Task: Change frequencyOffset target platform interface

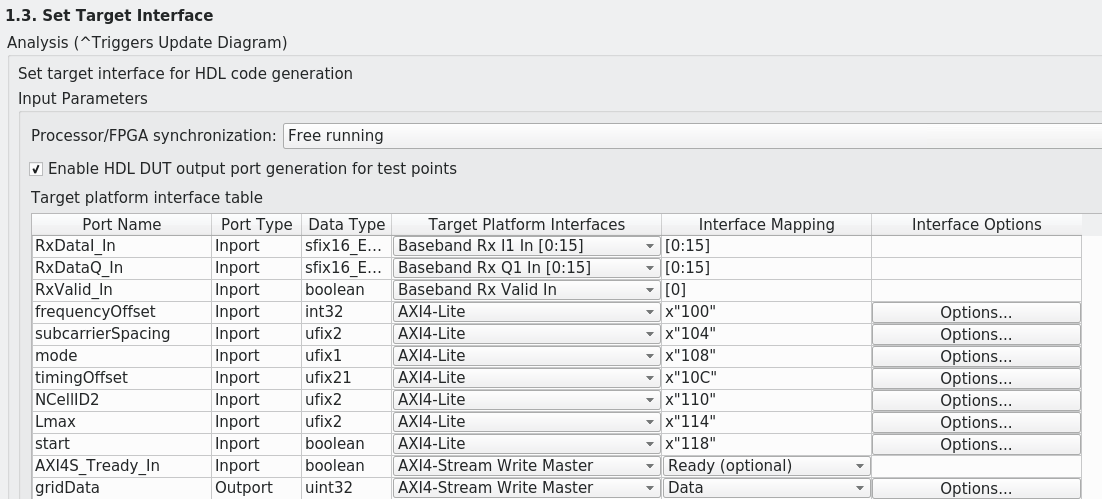Action: [x=526, y=312]
